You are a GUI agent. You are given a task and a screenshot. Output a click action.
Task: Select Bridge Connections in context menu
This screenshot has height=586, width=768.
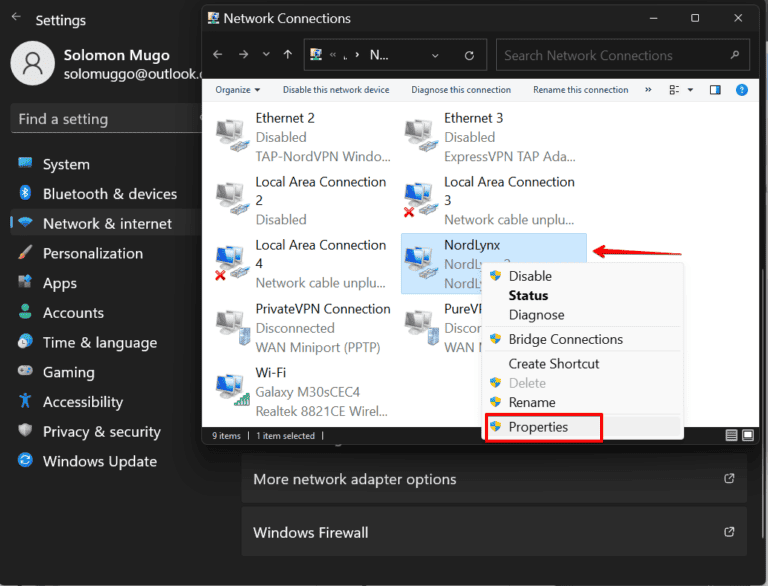tap(565, 339)
